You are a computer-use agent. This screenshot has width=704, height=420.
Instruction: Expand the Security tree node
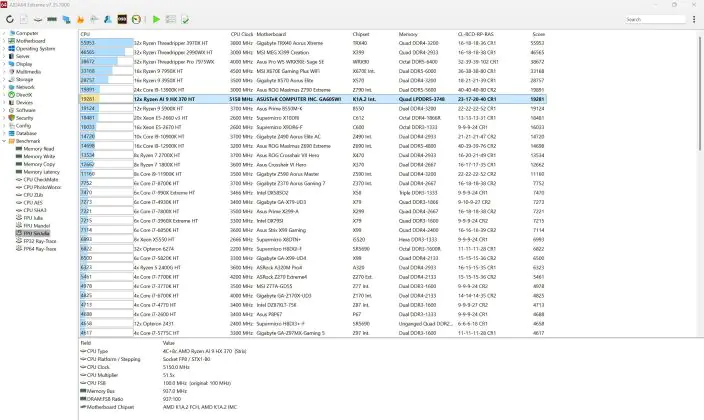point(4,118)
